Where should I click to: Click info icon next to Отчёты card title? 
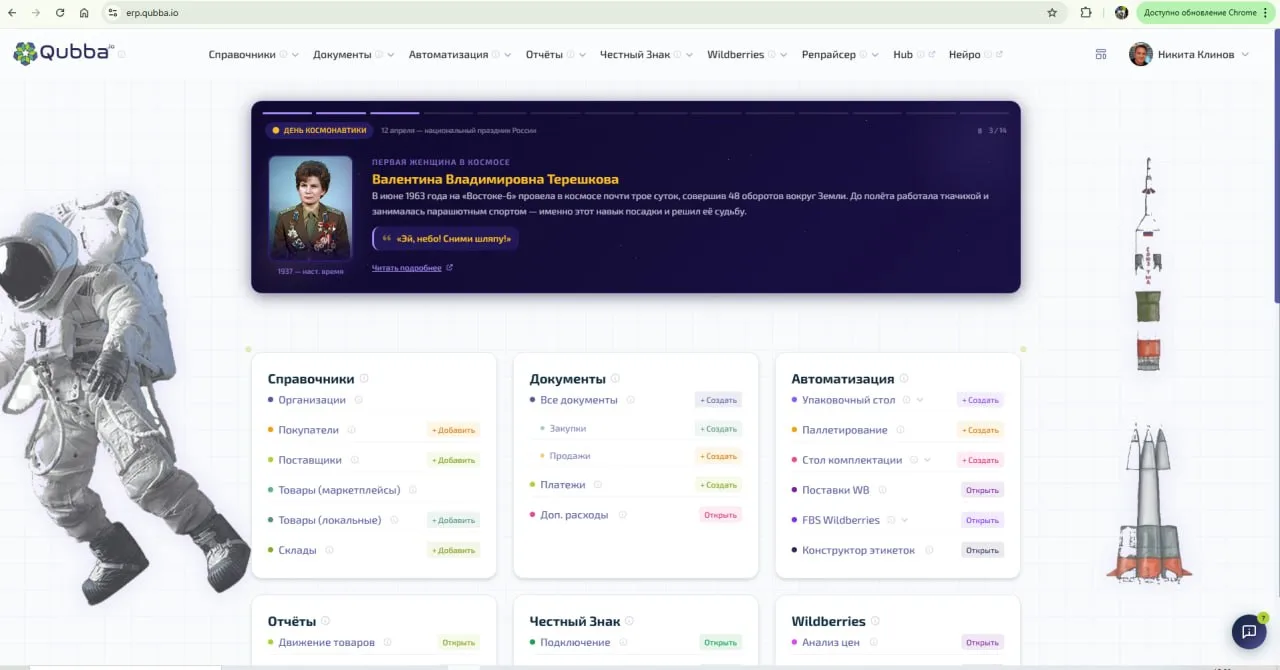[x=326, y=621]
